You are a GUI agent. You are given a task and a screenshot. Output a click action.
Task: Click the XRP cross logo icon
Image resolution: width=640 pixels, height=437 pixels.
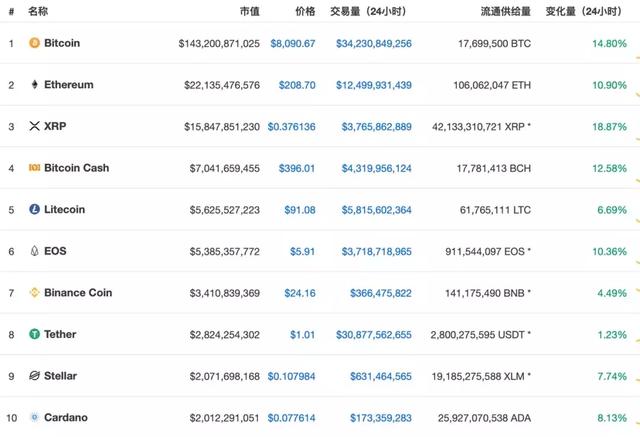click(x=35, y=126)
